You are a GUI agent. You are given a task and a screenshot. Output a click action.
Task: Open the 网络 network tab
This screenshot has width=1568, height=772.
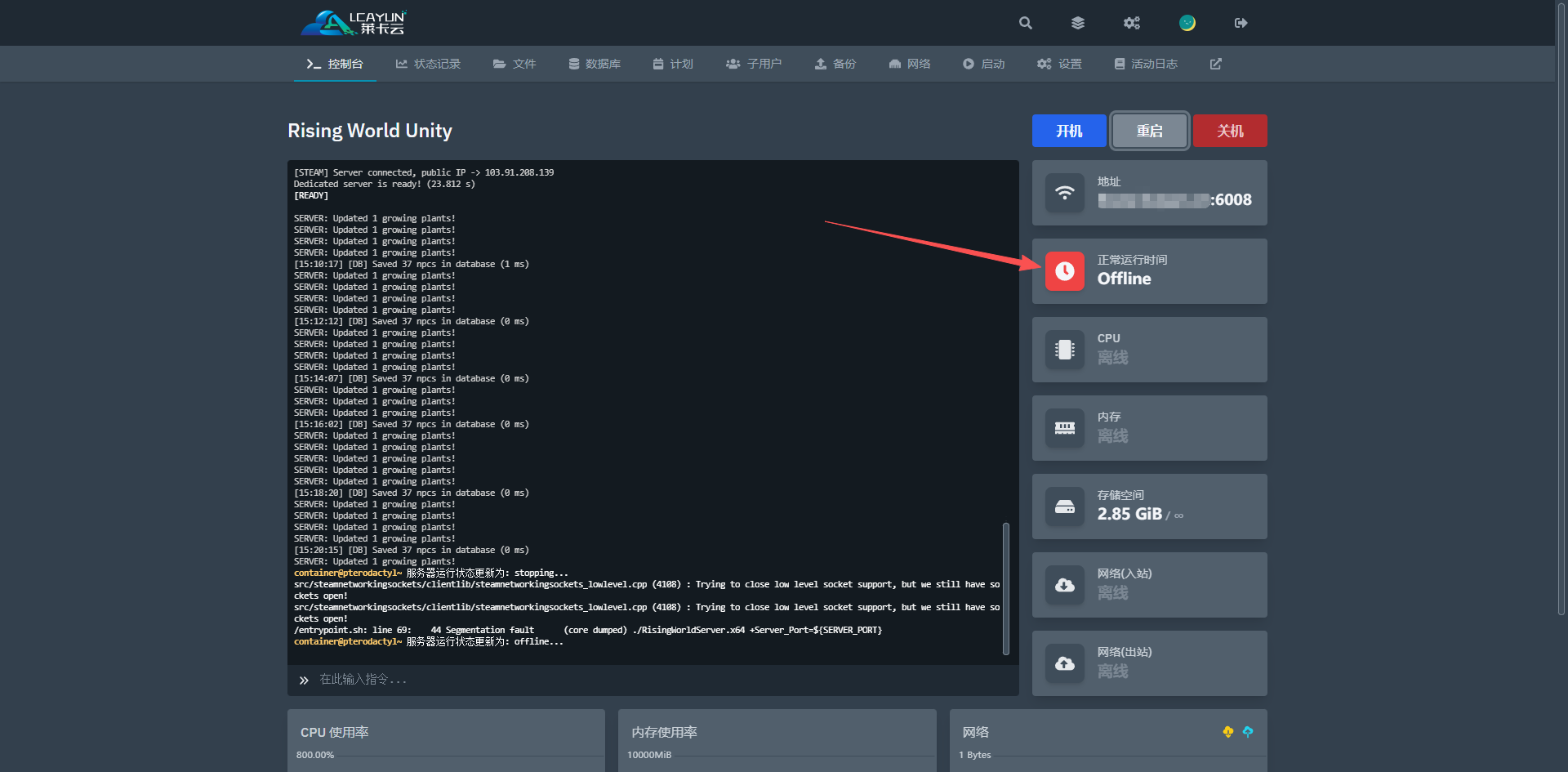(x=910, y=64)
